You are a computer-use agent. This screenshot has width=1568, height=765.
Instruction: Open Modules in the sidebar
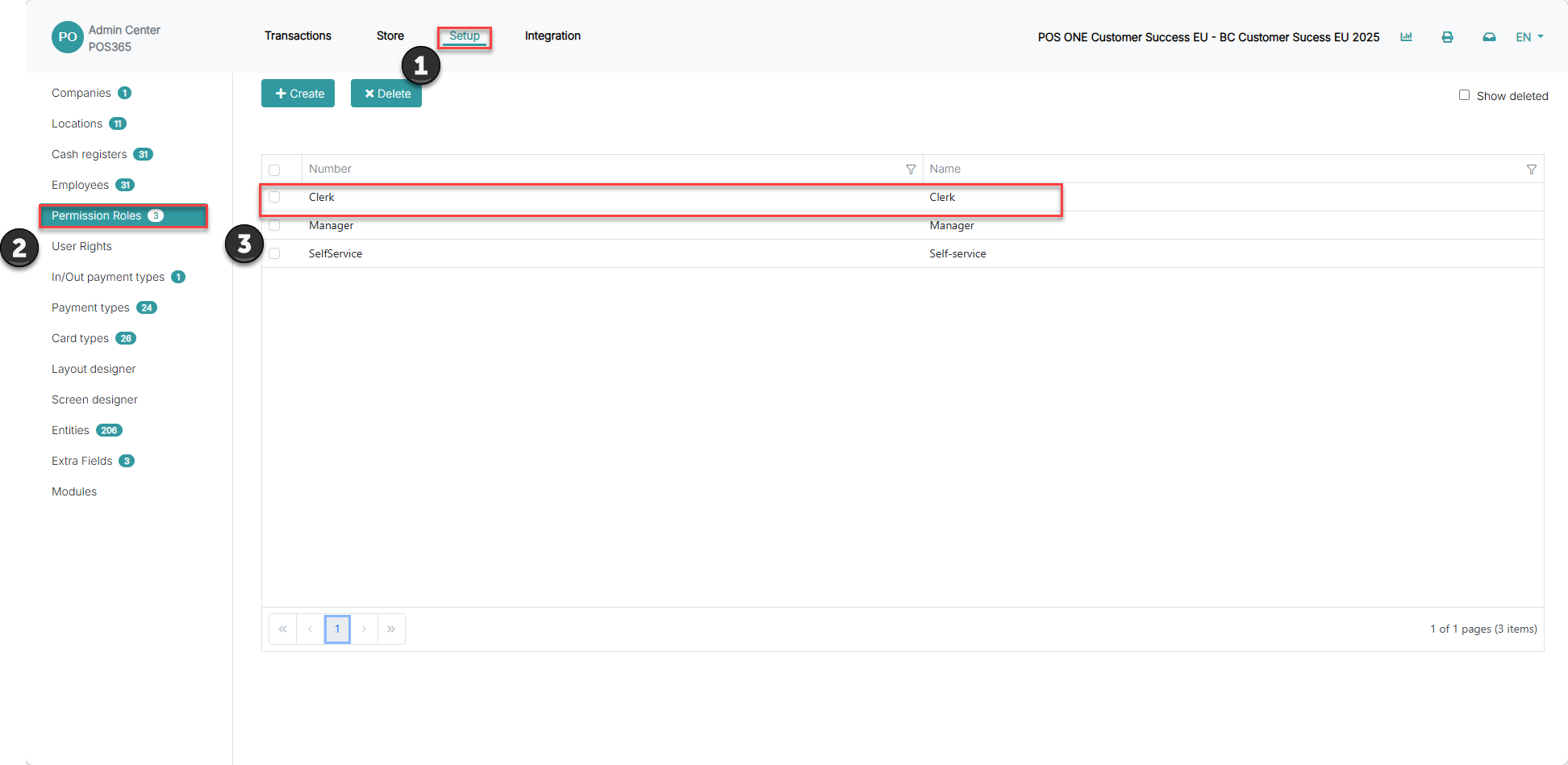click(74, 491)
